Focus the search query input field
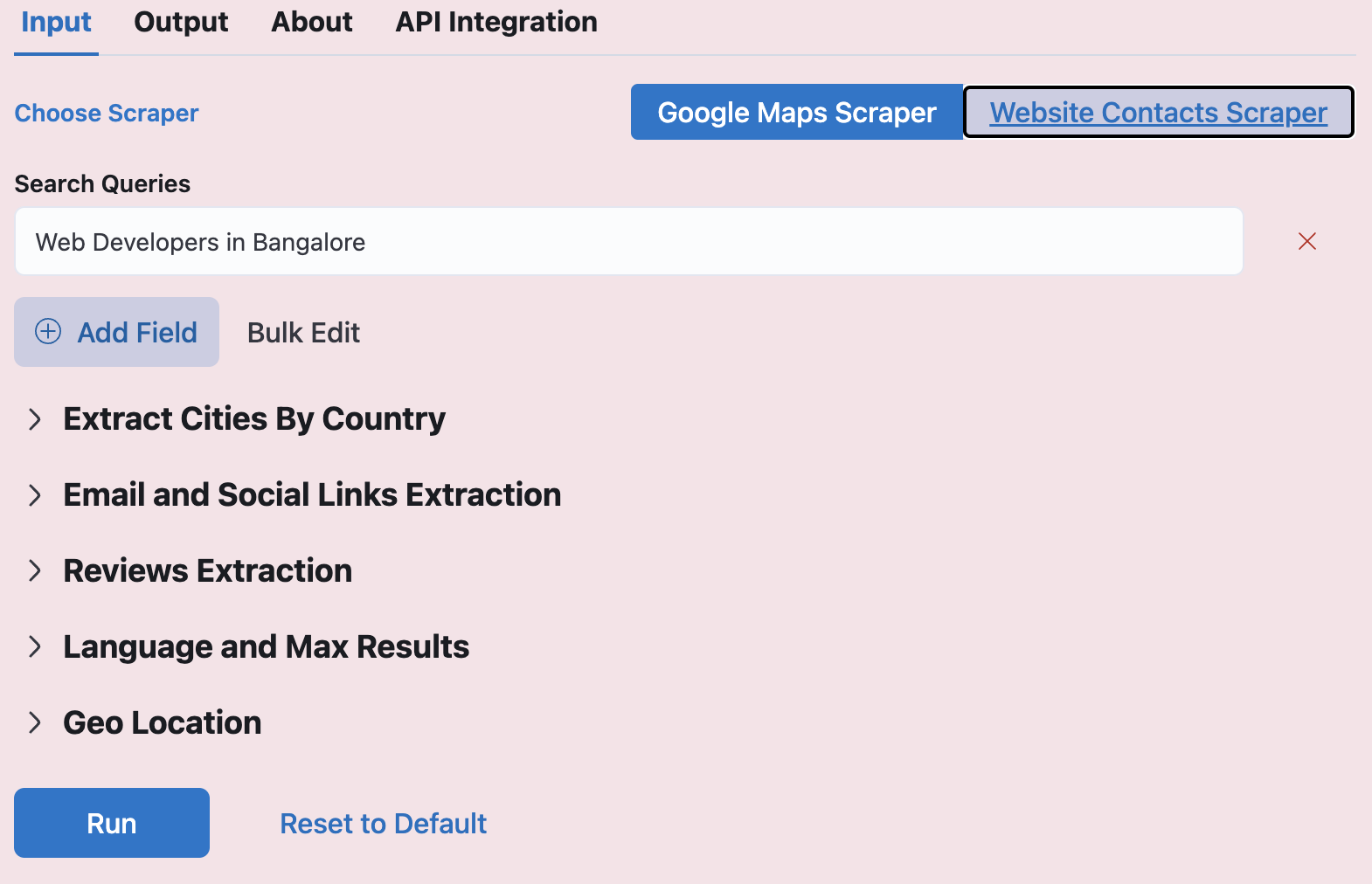This screenshot has width=1372, height=884. tap(629, 241)
